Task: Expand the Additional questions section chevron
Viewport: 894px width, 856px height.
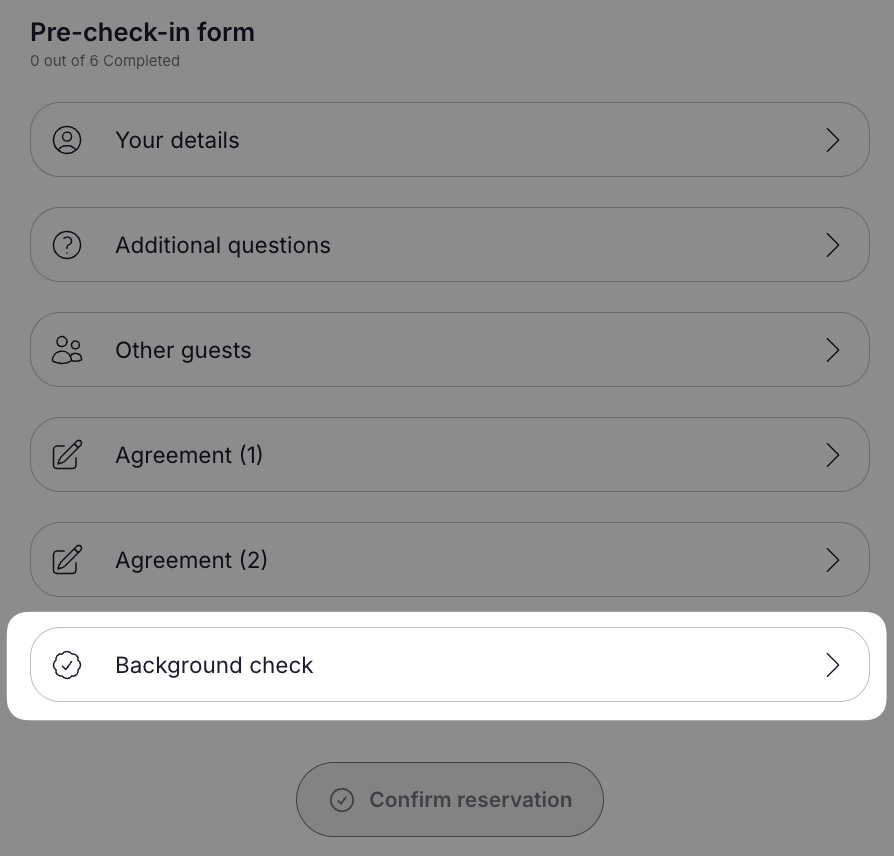Action: coord(833,245)
